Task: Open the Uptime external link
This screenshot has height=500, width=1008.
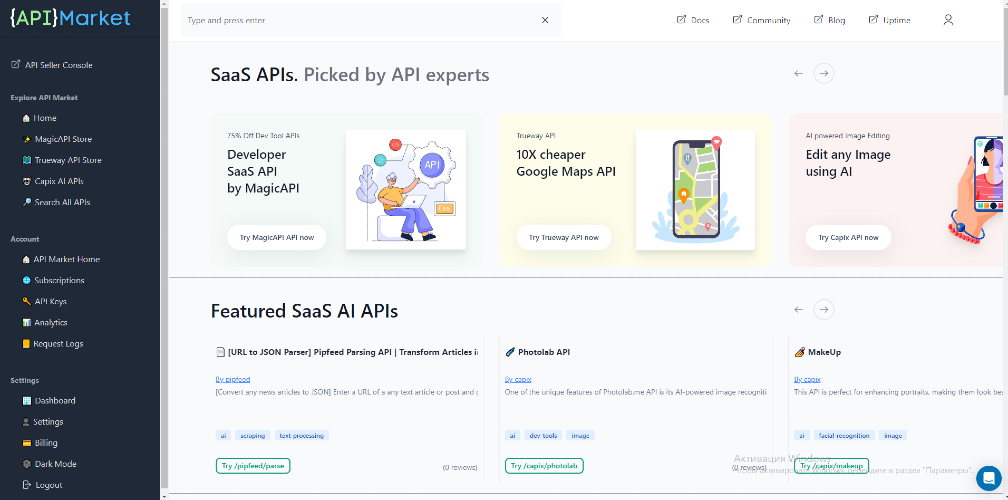Action: click(x=889, y=20)
